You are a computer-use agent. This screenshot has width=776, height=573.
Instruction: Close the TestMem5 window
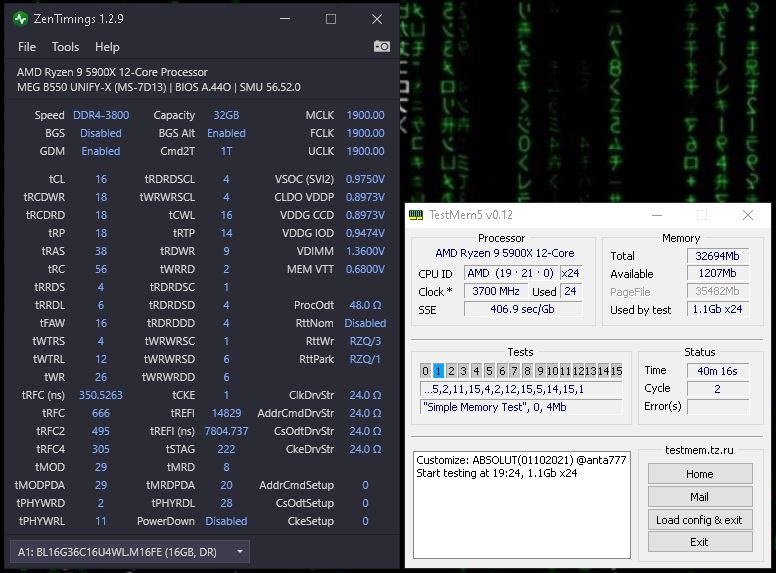pos(748,215)
